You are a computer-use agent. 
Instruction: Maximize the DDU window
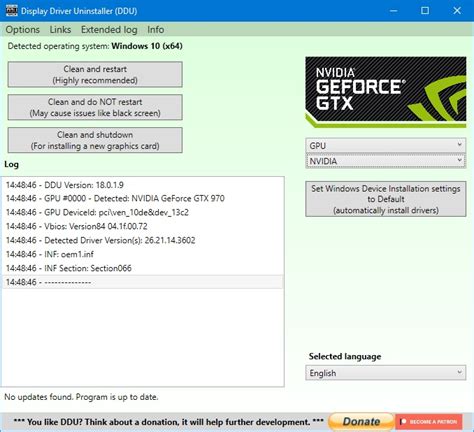(425, 11)
